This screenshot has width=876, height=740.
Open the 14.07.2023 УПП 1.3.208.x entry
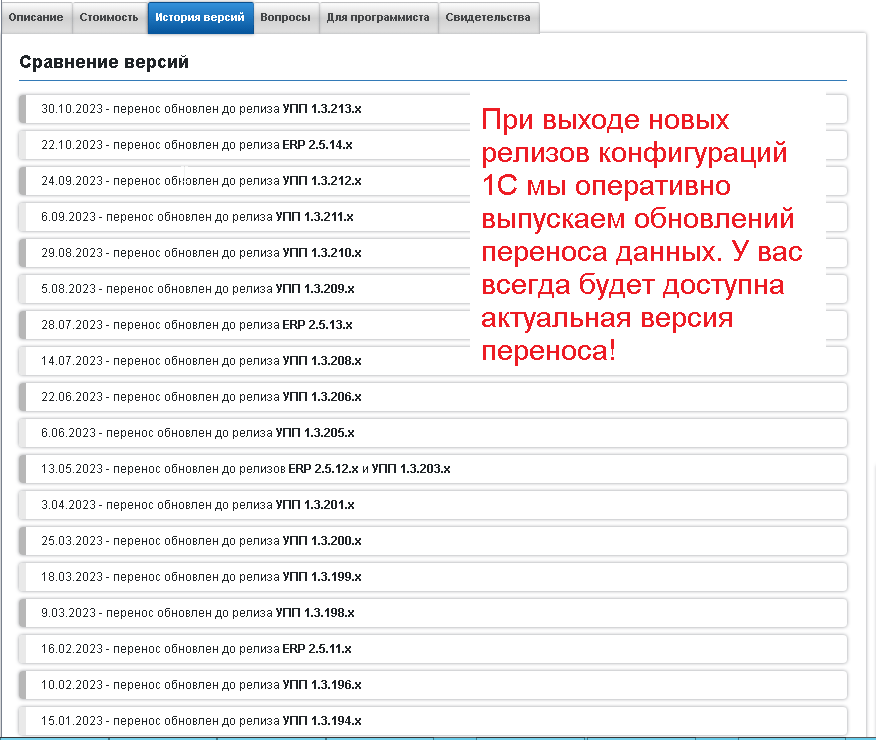200,361
